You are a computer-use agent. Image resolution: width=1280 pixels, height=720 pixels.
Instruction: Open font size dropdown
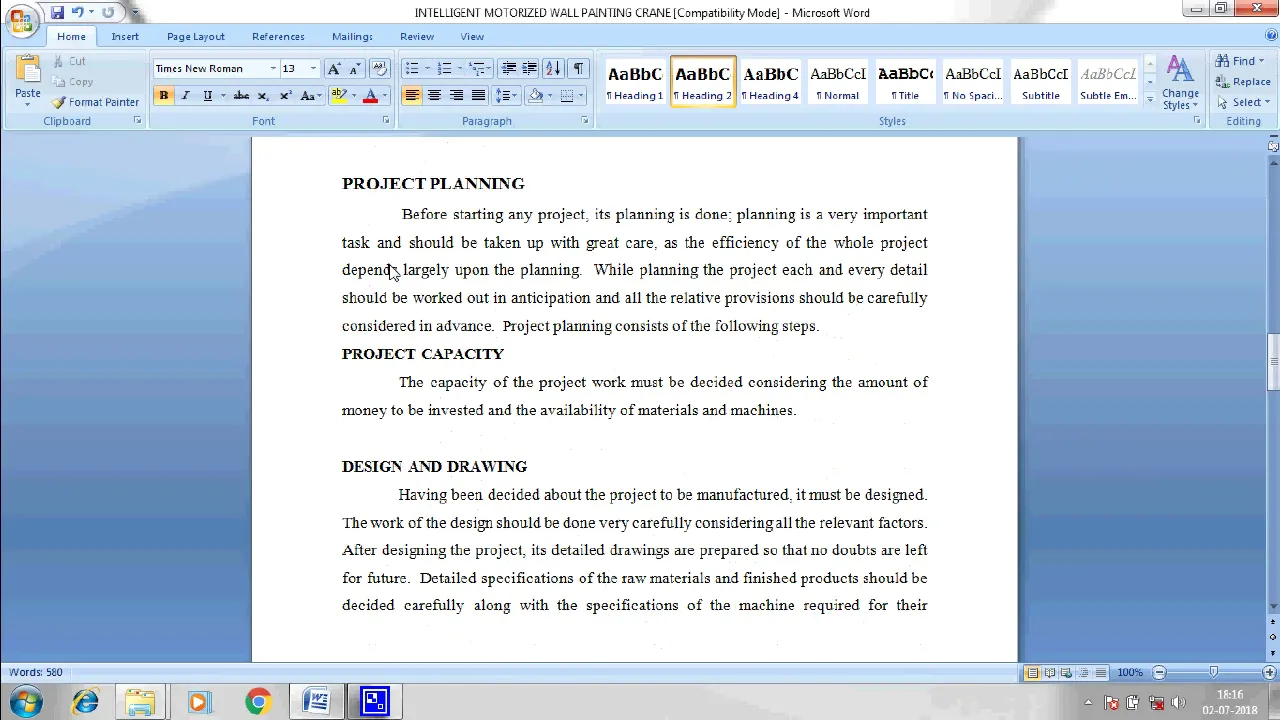point(313,69)
